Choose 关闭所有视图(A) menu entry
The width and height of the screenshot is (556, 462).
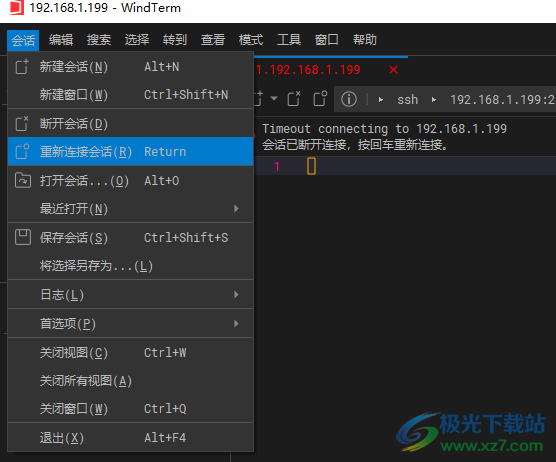[x=130, y=381]
